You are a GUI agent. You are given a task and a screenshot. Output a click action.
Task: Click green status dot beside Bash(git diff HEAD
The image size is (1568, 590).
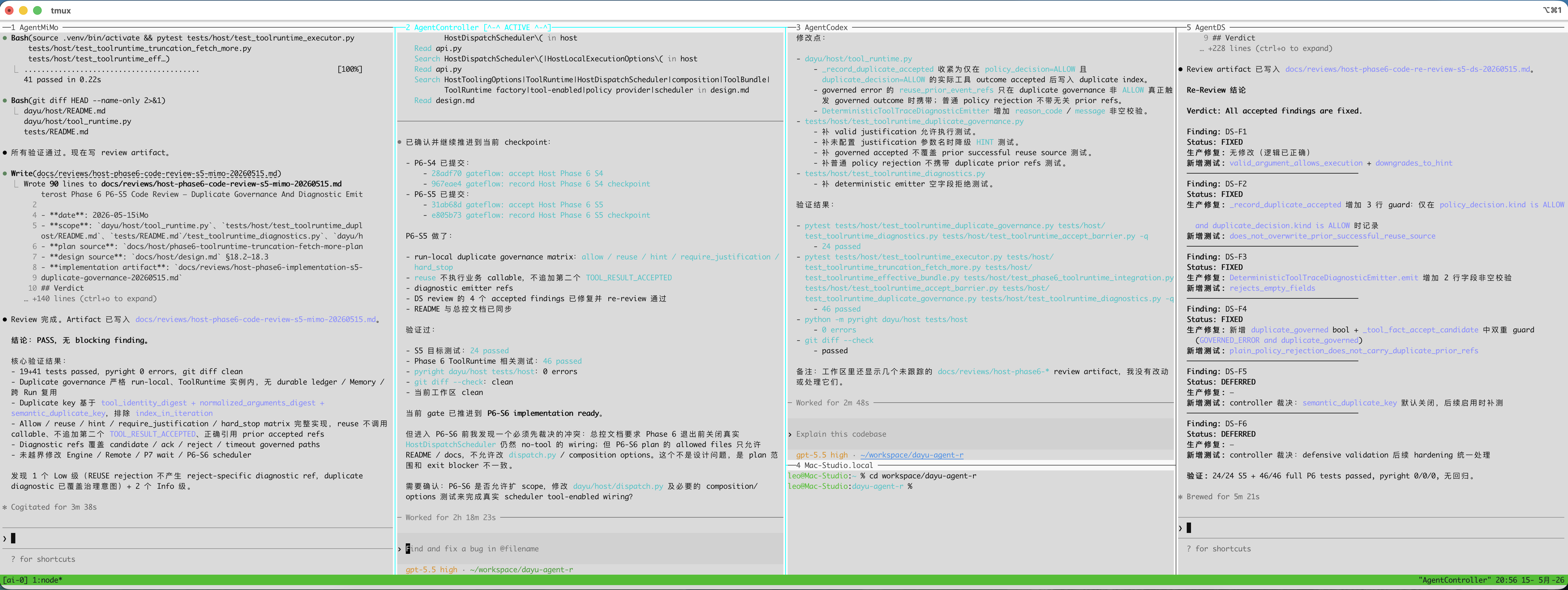[5, 101]
